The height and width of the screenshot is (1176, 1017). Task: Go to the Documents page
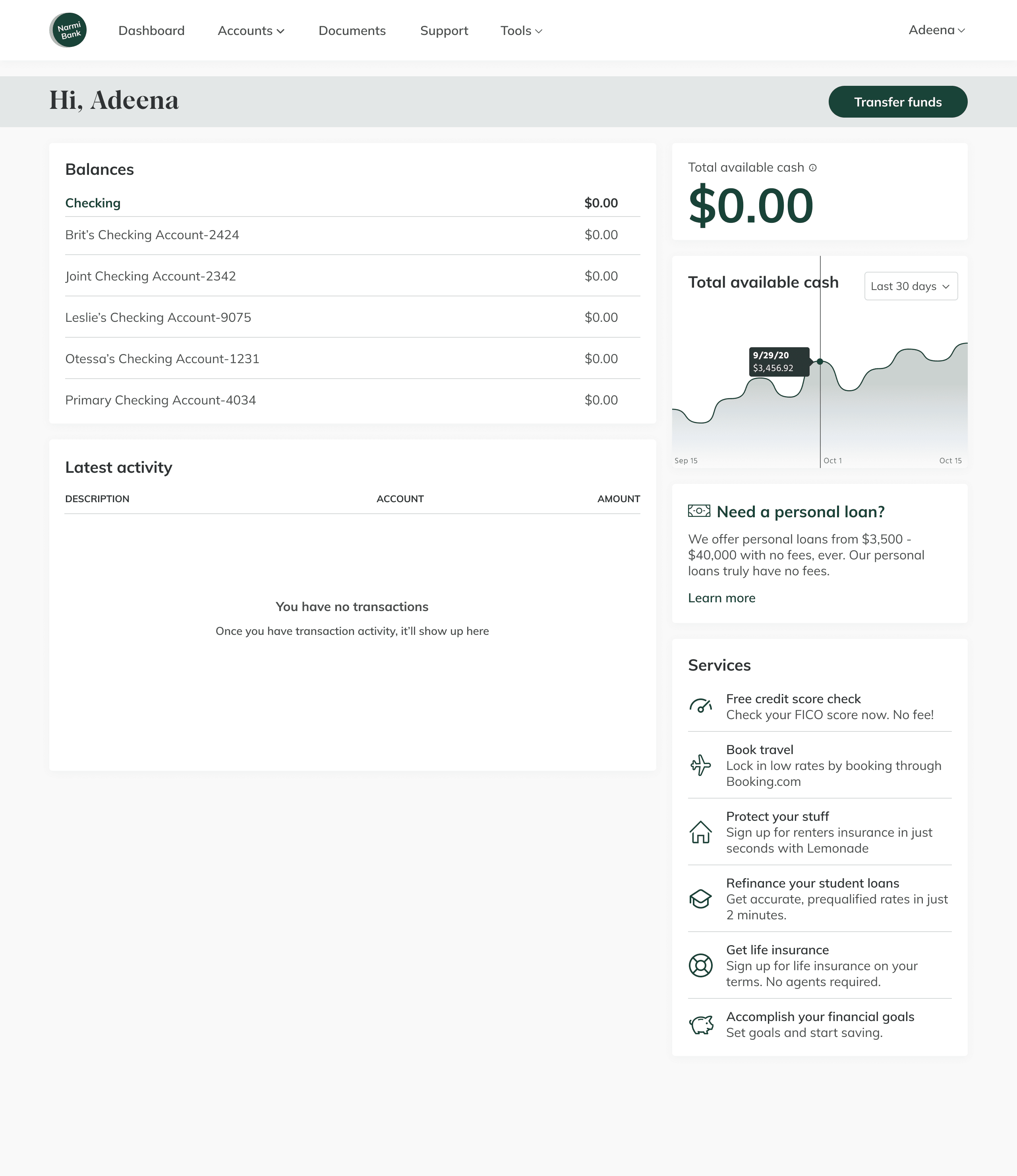pyautogui.click(x=352, y=31)
